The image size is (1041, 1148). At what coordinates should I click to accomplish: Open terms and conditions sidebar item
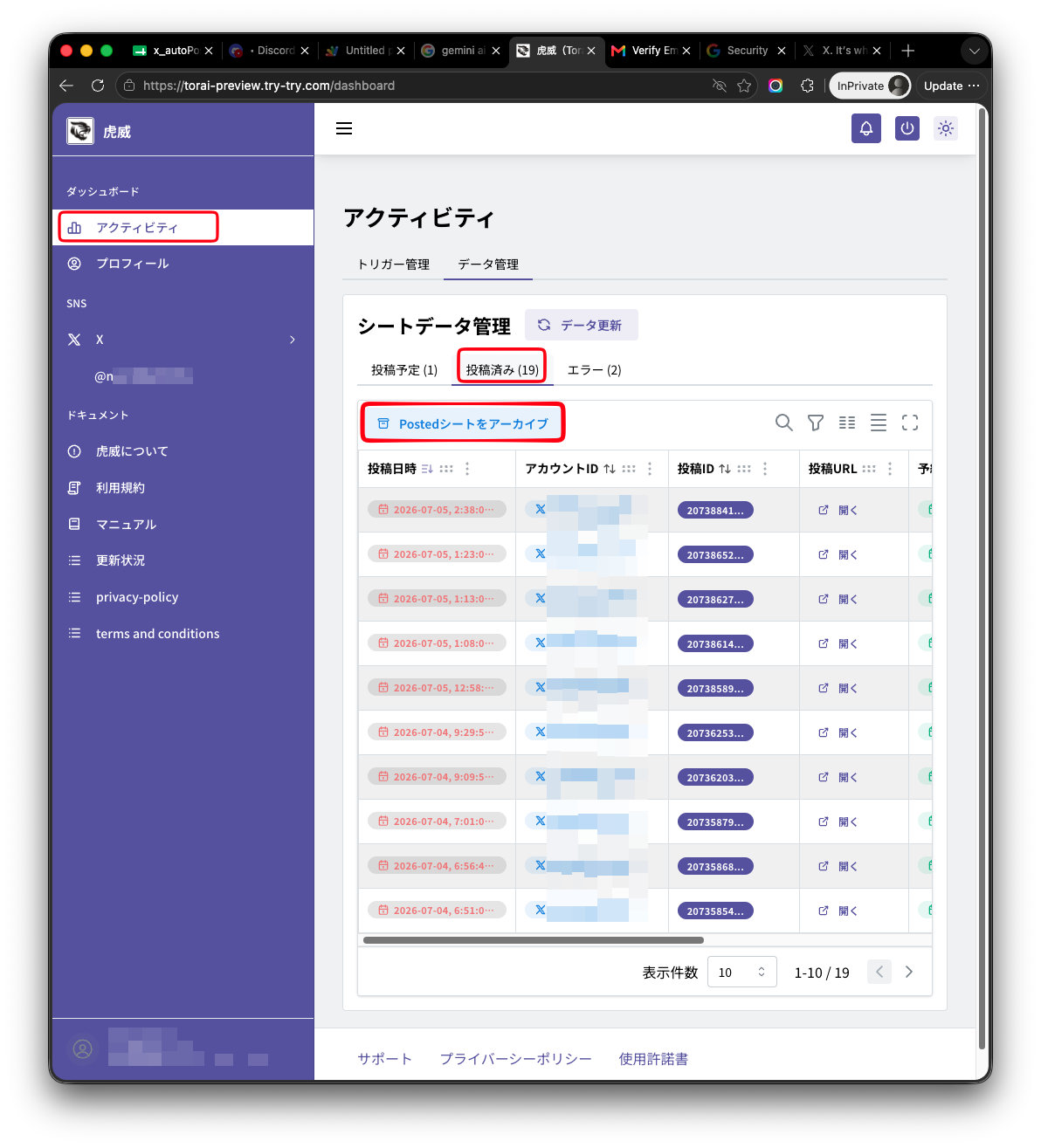click(x=183, y=634)
